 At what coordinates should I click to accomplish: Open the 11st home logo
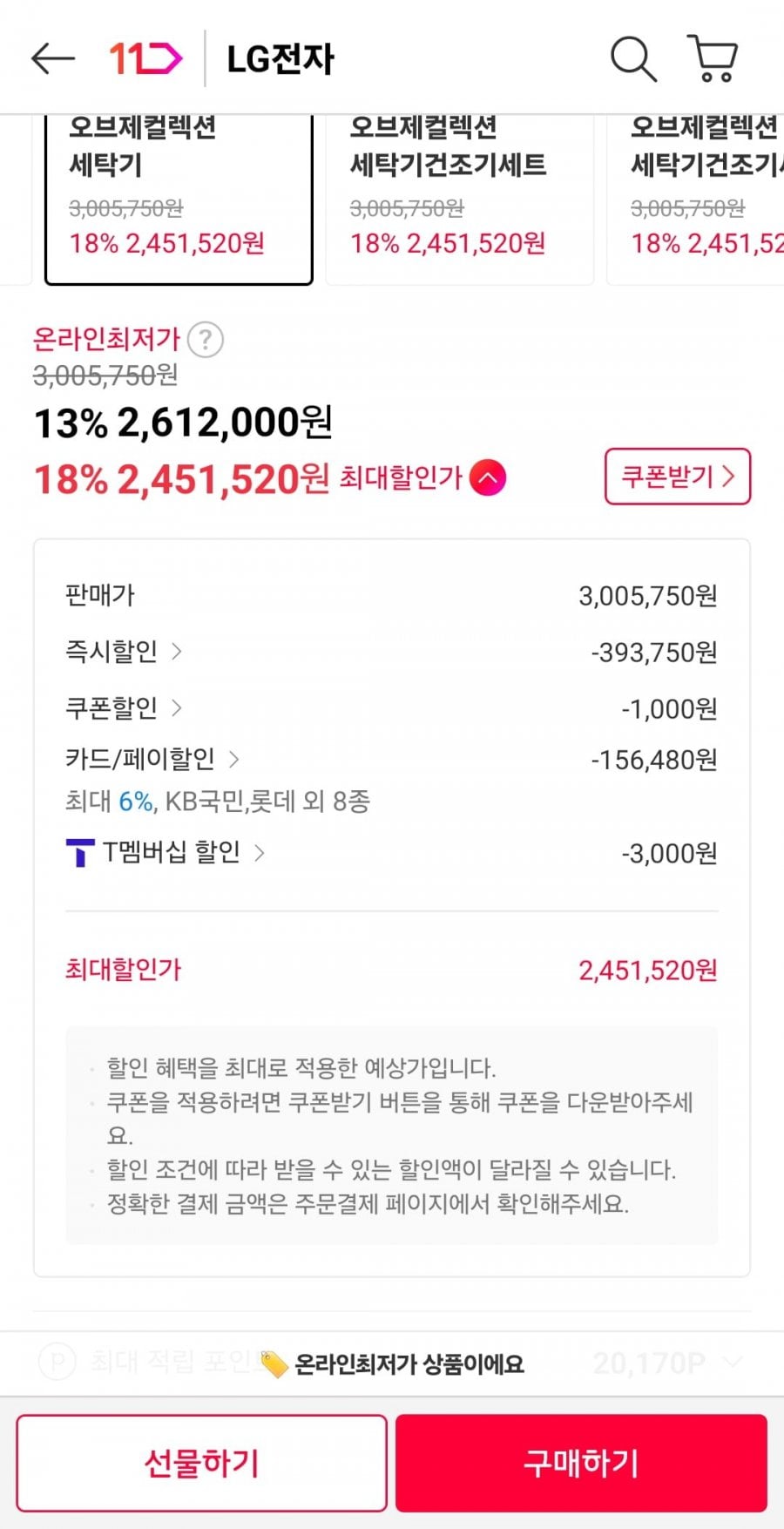click(145, 59)
